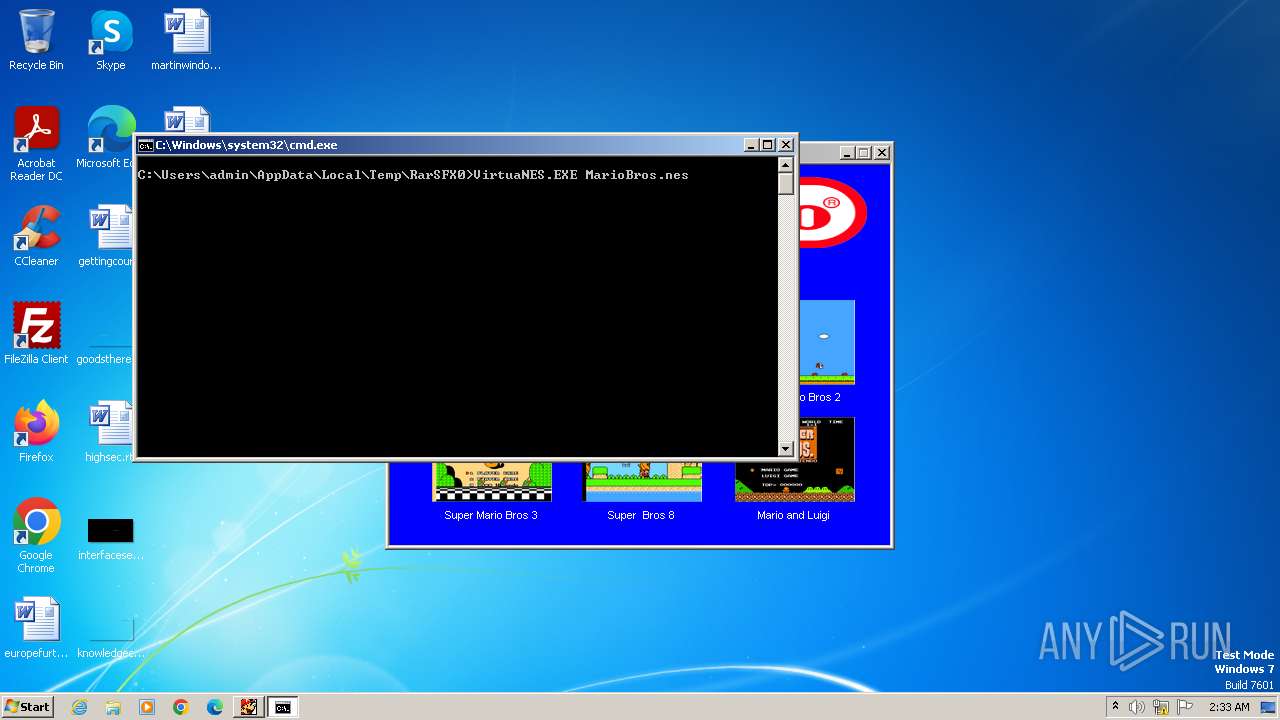
Task: Show hidden tray icons arrow
Action: (x=1115, y=707)
